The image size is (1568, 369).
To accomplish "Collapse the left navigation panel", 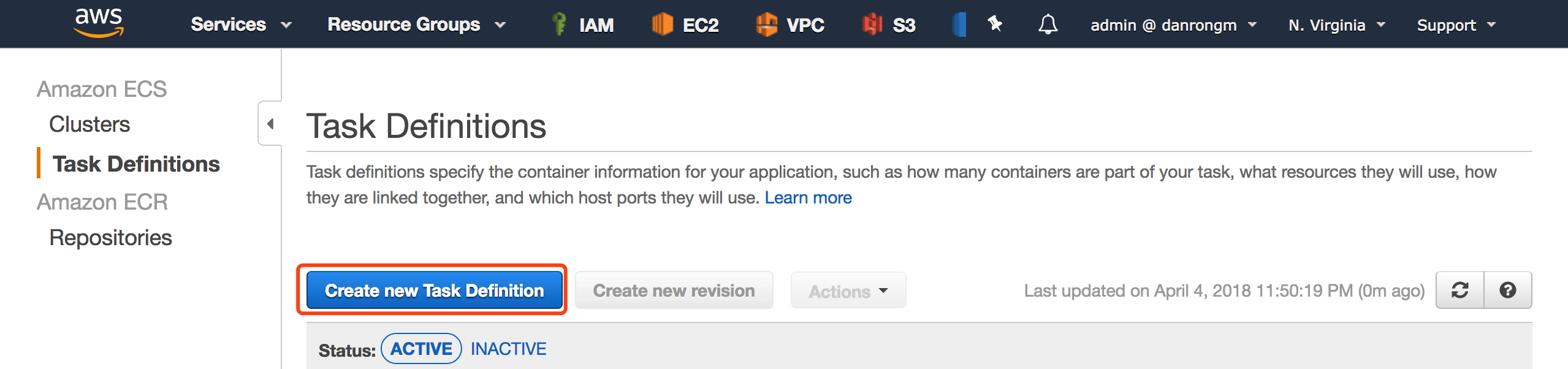I will tap(270, 123).
